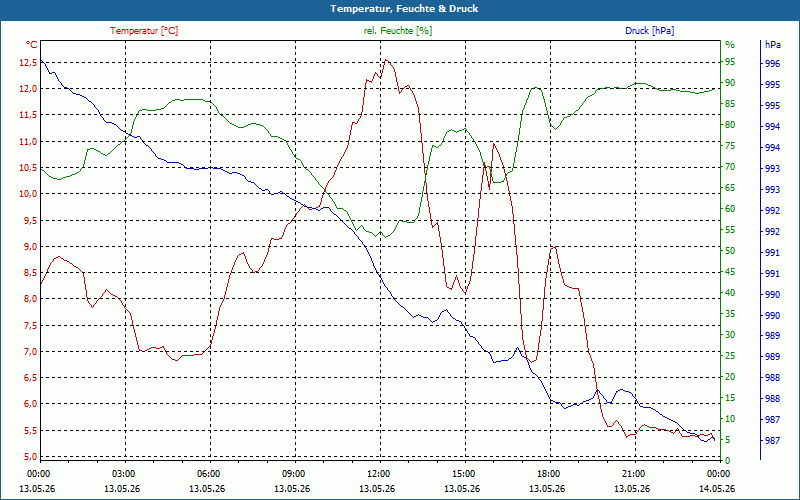This screenshot has height=500, width=800.
Task: Click green humidity axis value "30"
Action: point(730,335)
